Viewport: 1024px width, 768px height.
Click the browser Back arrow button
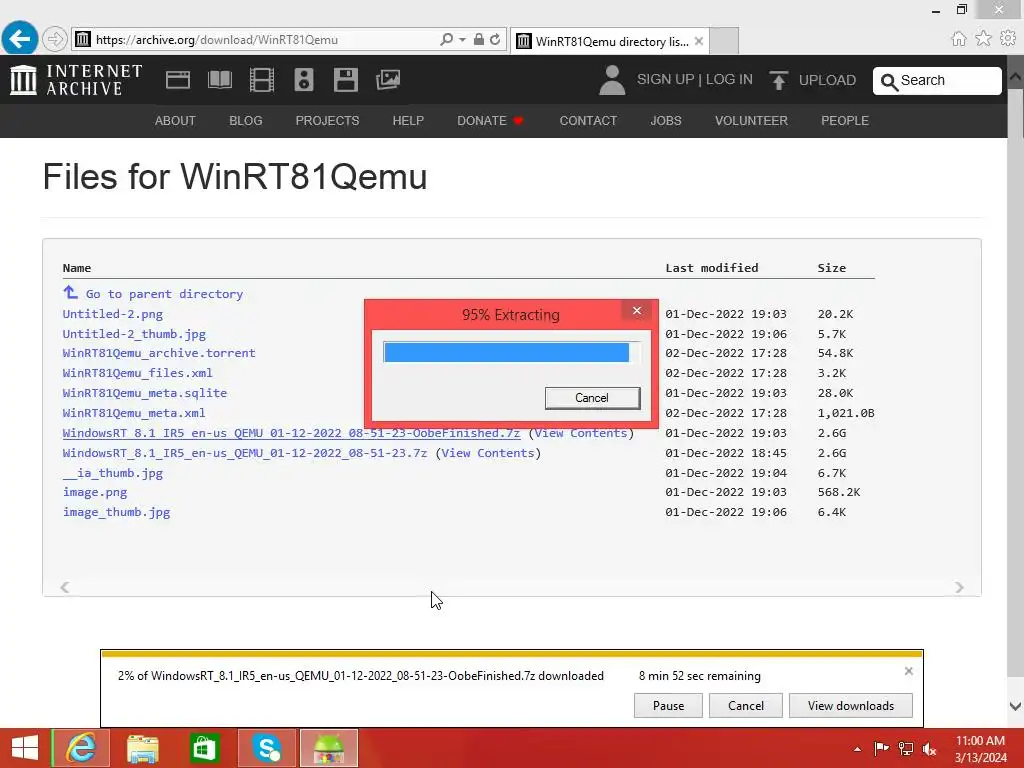click(20, 39)
